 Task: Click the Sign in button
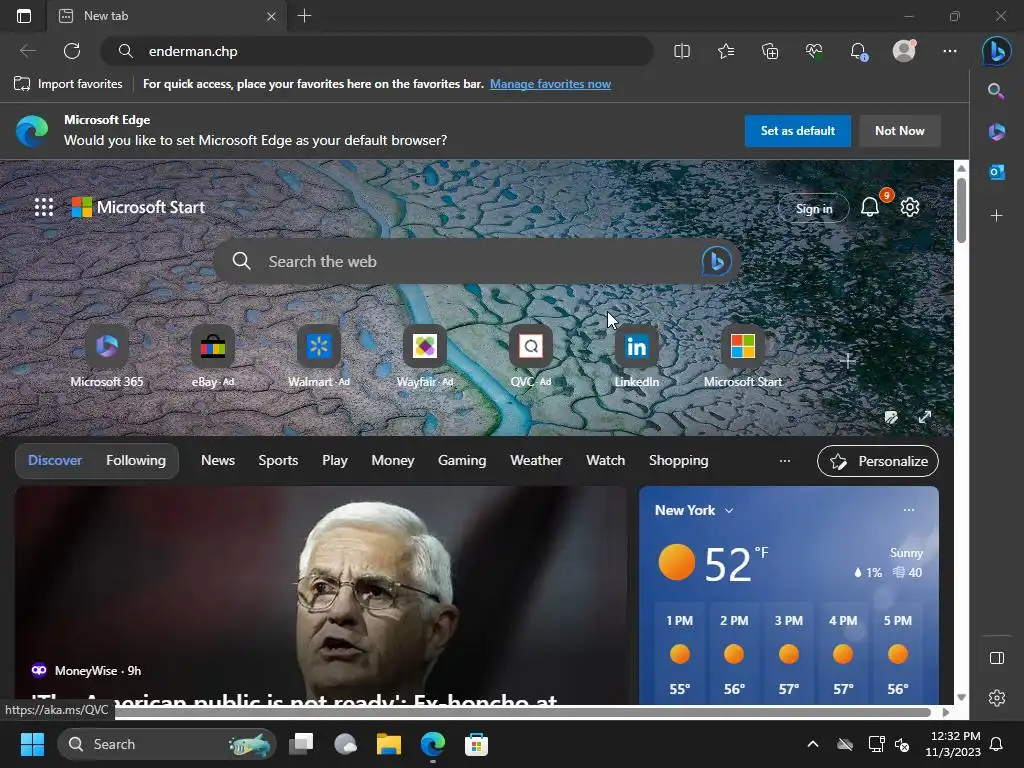pyautogui.click(x=814, y=208)
